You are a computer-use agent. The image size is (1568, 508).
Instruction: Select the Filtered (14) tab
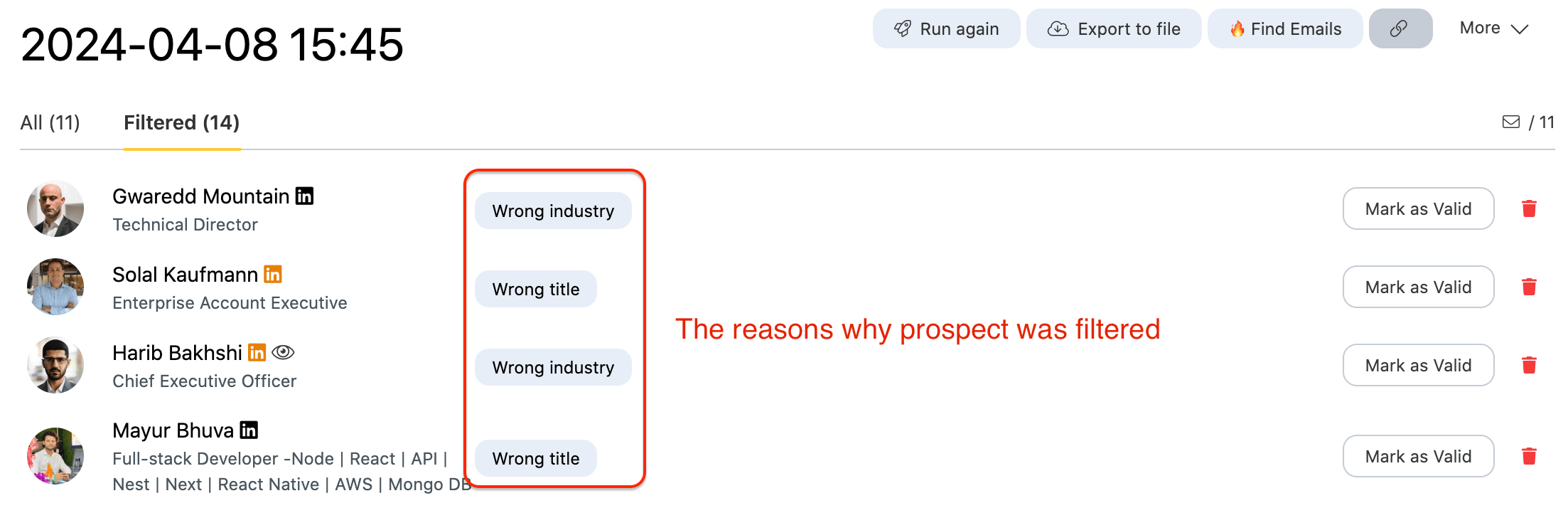[x=181, y=122]
